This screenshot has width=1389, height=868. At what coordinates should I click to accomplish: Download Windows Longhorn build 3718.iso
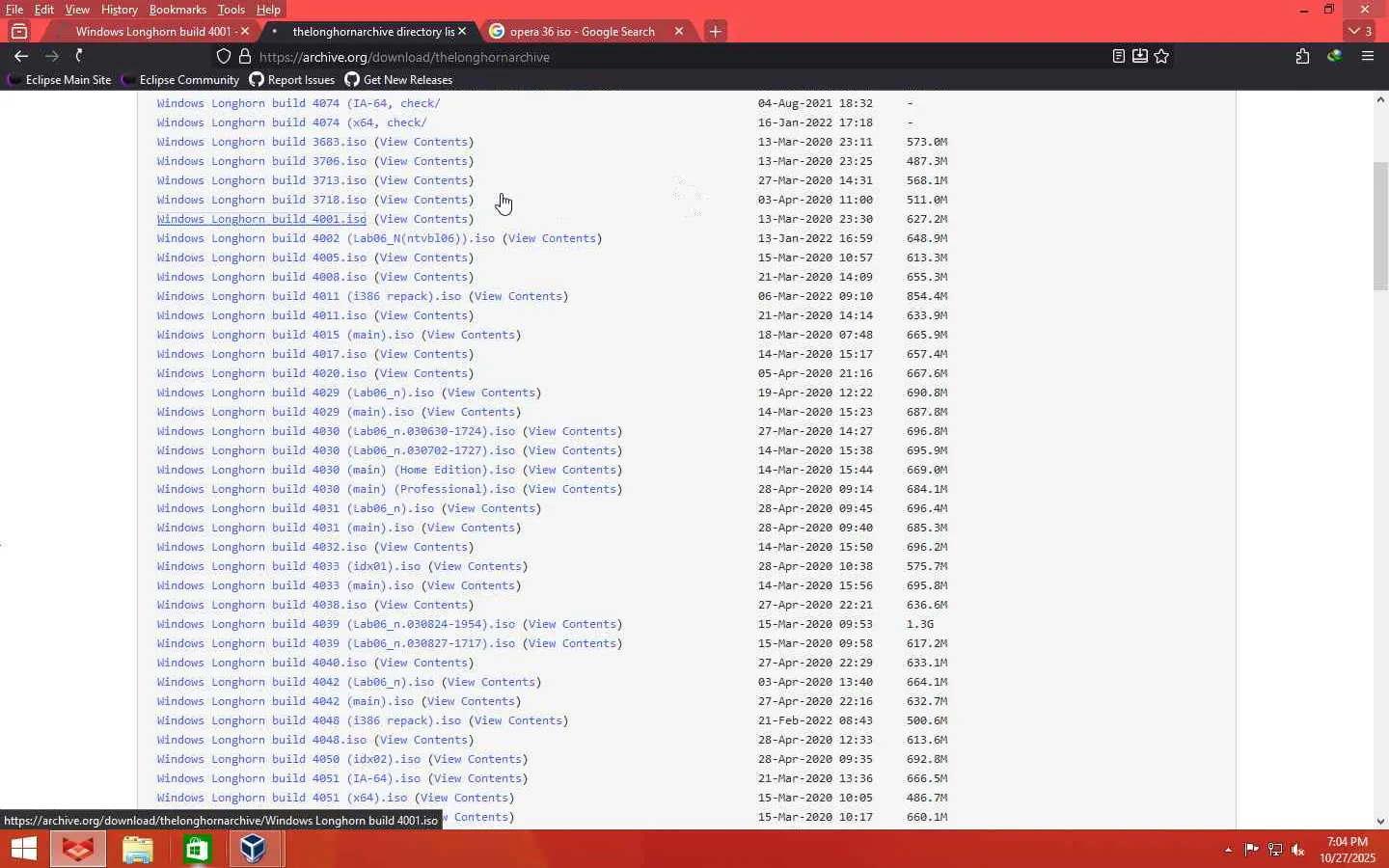click(261, 200)
